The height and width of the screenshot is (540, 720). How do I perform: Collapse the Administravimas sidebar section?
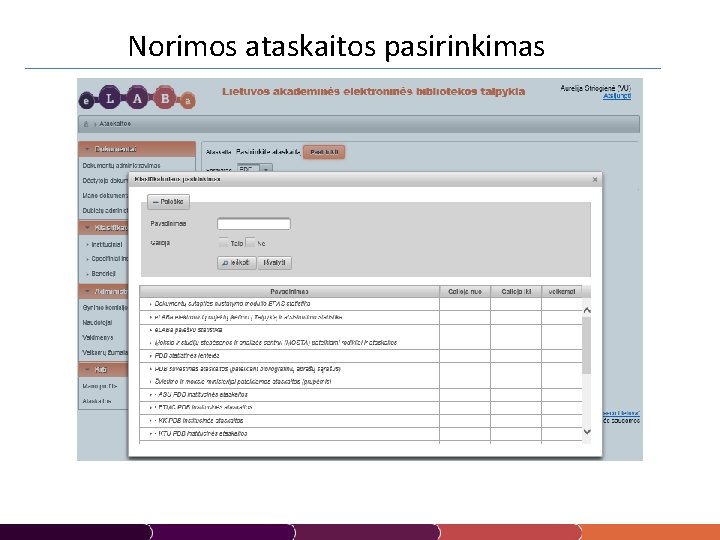(x=104, y=292)
